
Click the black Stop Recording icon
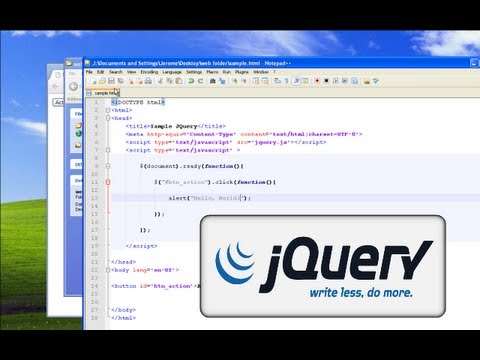pyautogui.click(x=326, y=81)
